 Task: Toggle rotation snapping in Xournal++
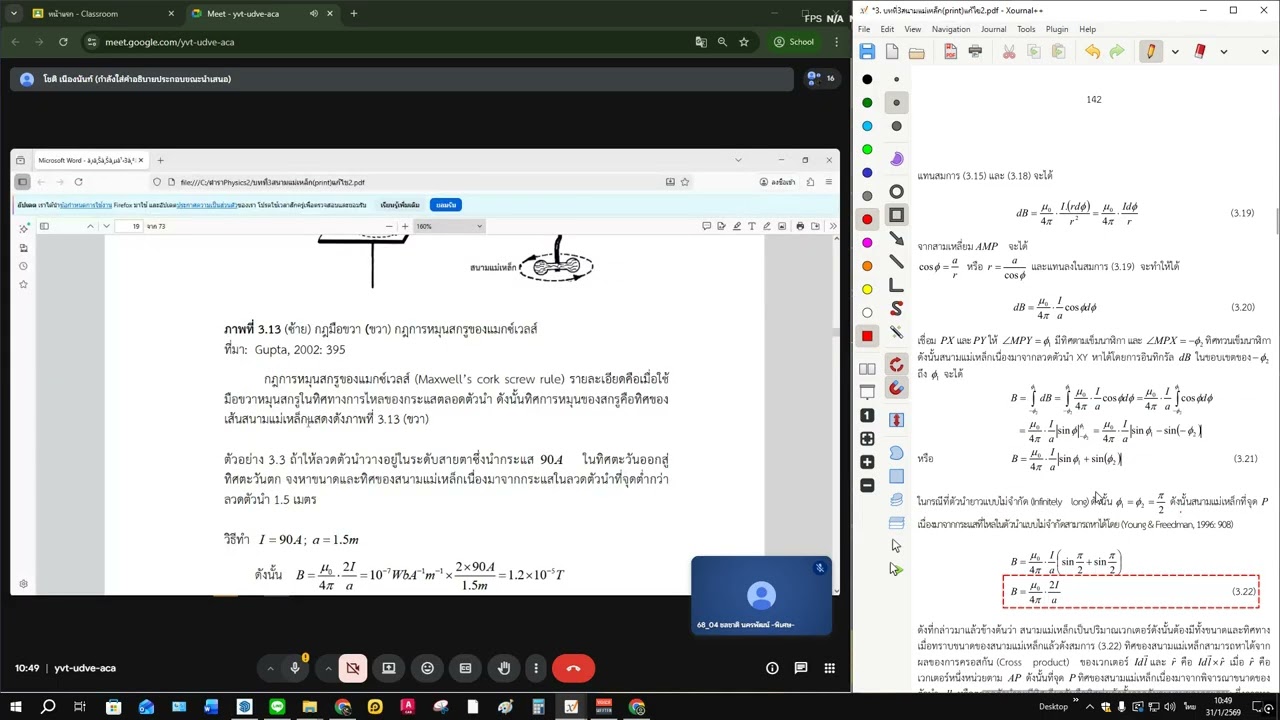(896, 364)
